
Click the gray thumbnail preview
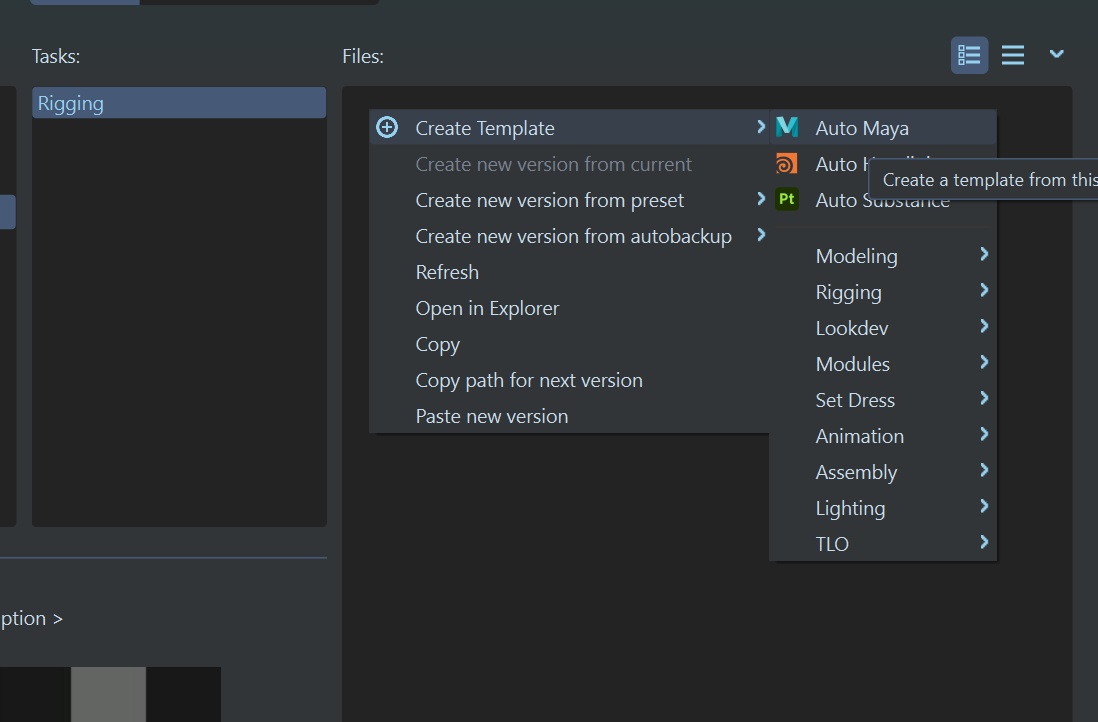pos(108,694)
